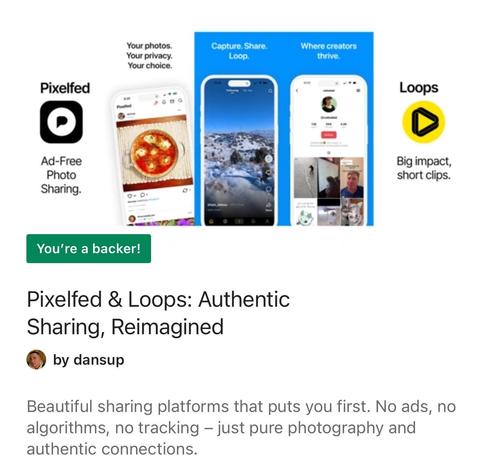Click the Where creators thrive tagline
The height and width of the screenshot is (476, 484).
pyautogui.click(x=329, y=51)
